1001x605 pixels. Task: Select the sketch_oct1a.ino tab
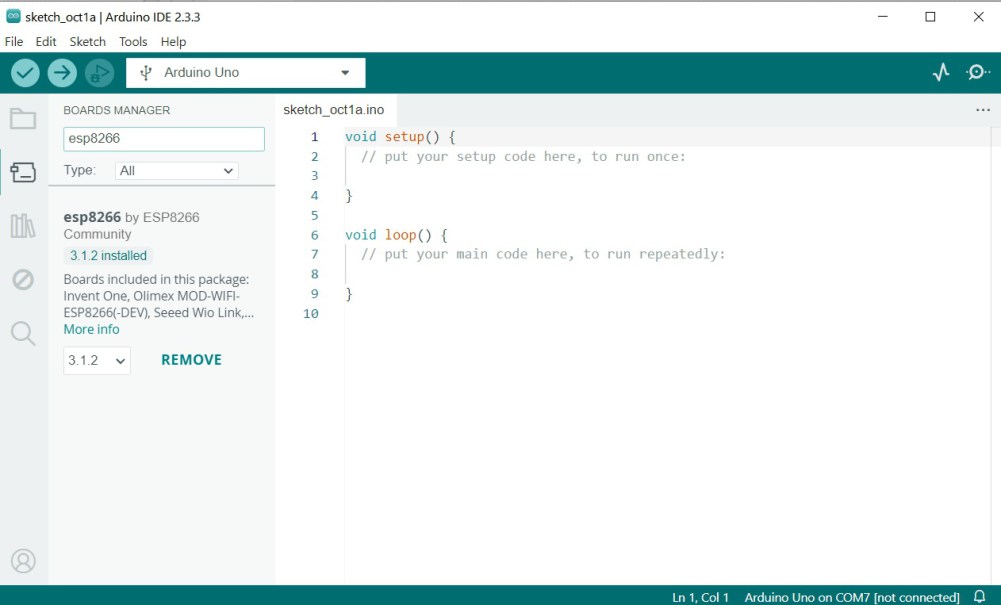(334, 110)
